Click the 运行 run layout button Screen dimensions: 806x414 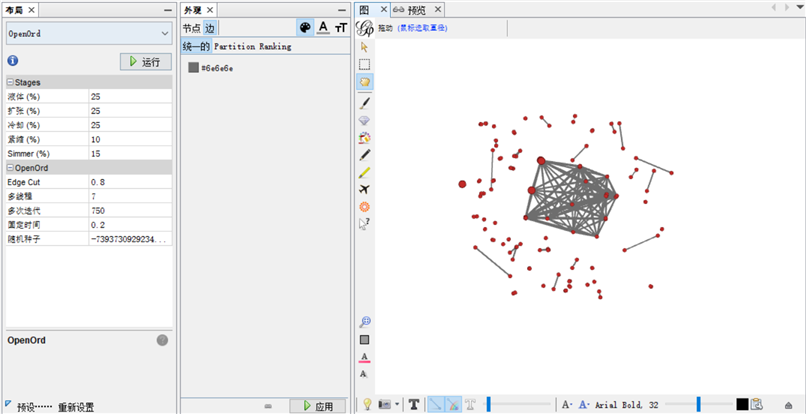tap(145, 62)
